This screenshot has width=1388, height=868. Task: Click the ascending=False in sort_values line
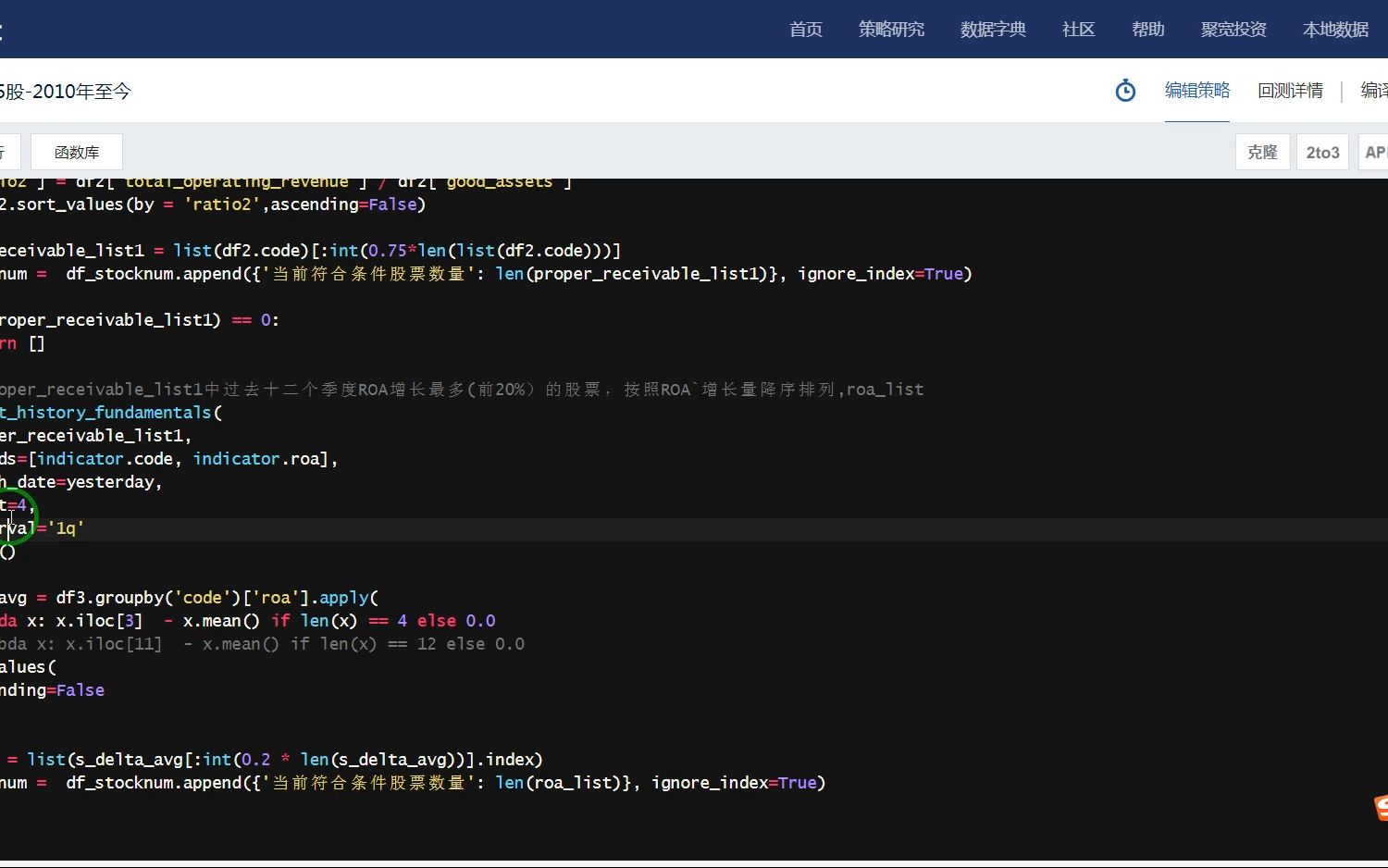point(343,205)
